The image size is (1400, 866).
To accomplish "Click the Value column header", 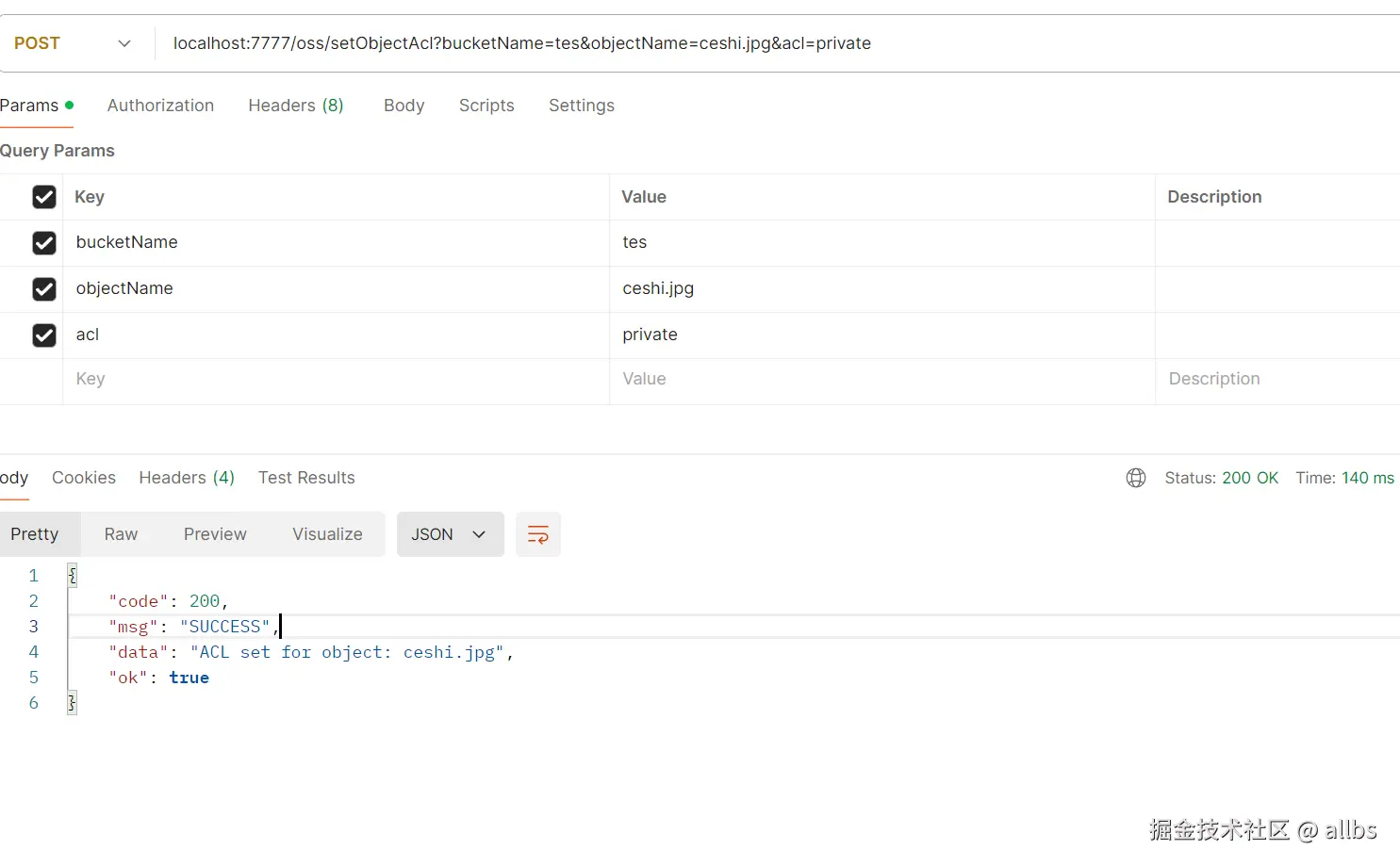I will click(x=644, y=197).
